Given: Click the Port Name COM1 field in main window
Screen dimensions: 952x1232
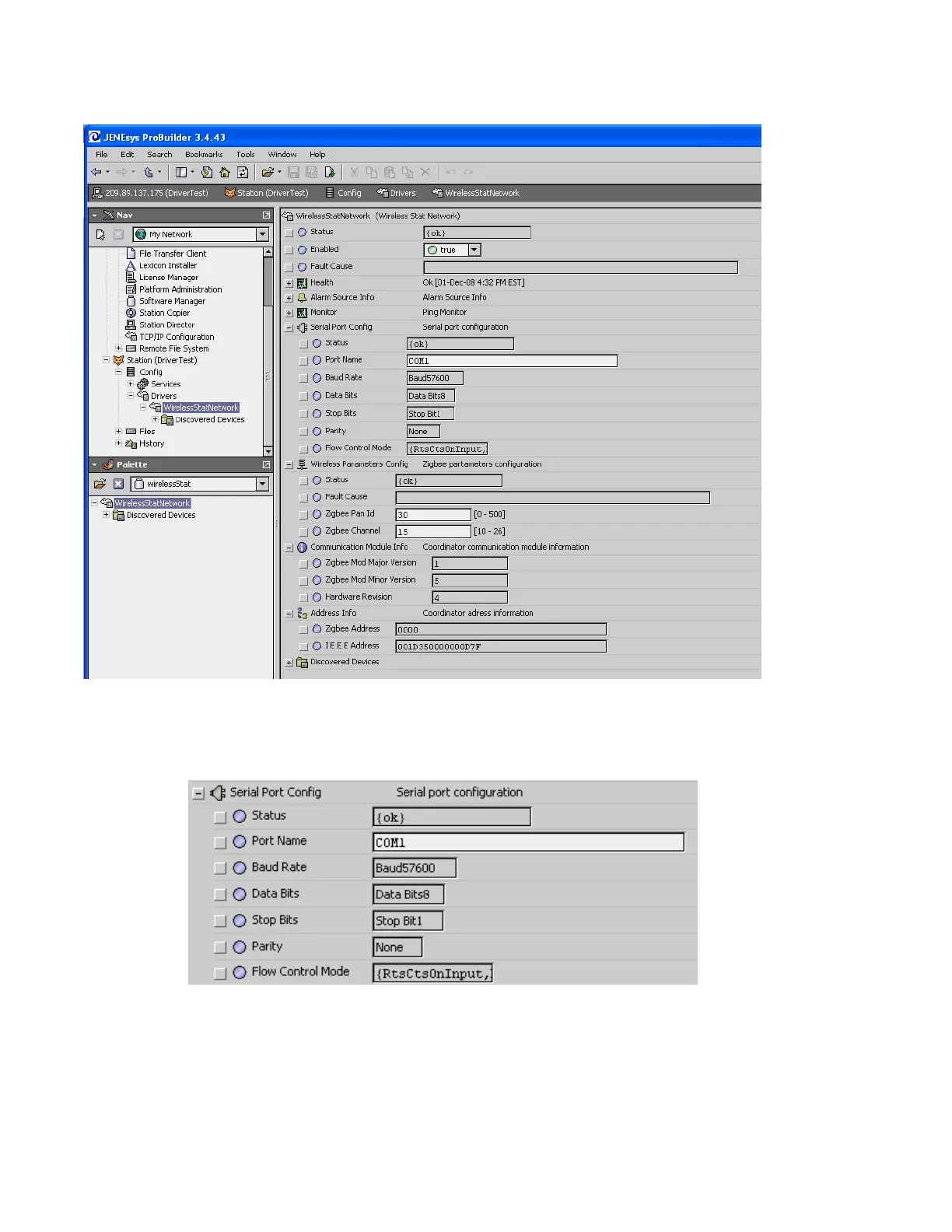Looking at the screenshot, I should coord(512,361).
